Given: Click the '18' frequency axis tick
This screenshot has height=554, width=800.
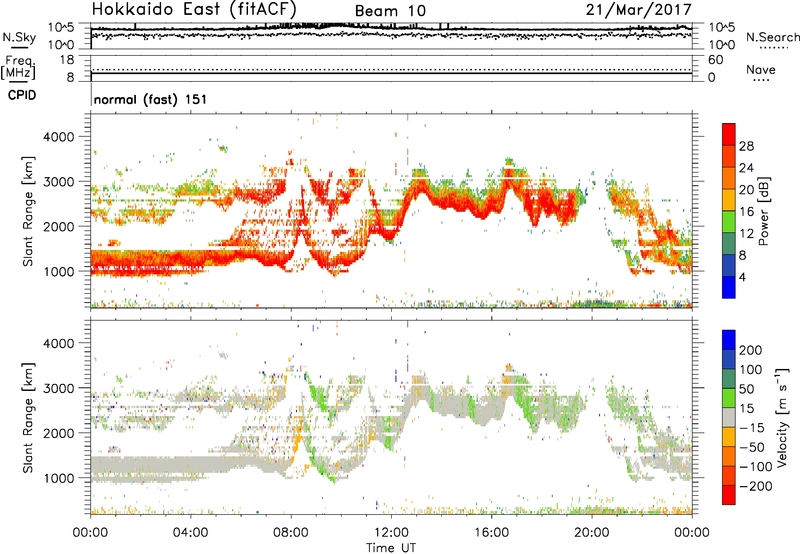Looking at the screenshot, I should (66, 60).
